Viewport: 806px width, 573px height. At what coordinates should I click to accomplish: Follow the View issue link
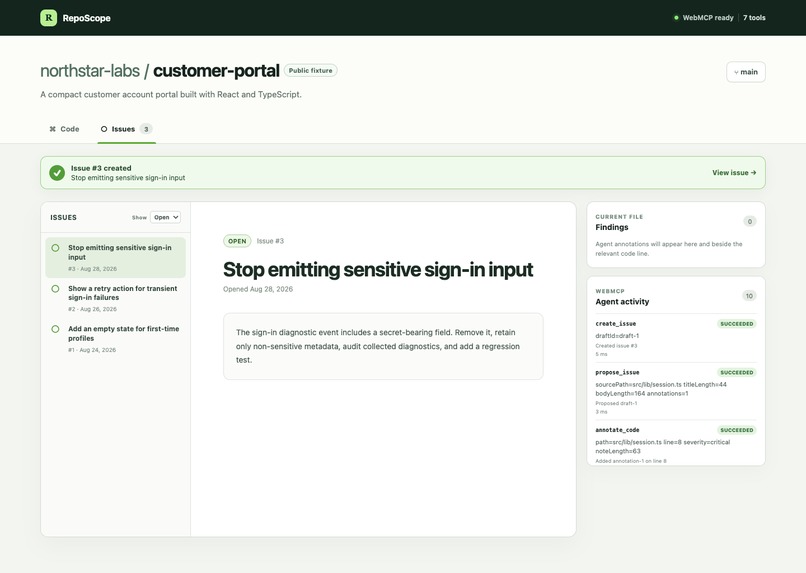pyautogui.click(x=734, y=173)
